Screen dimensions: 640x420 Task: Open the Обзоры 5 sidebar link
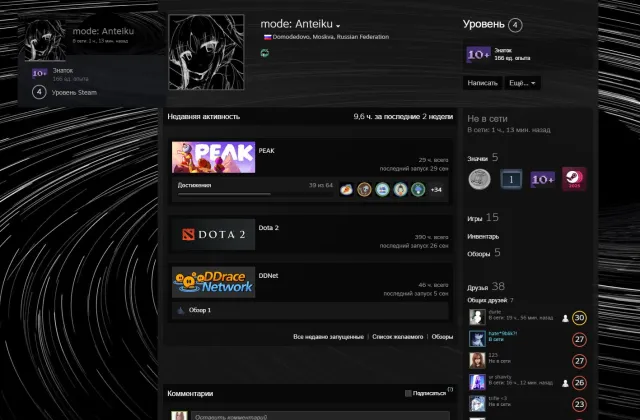(484, 253)
